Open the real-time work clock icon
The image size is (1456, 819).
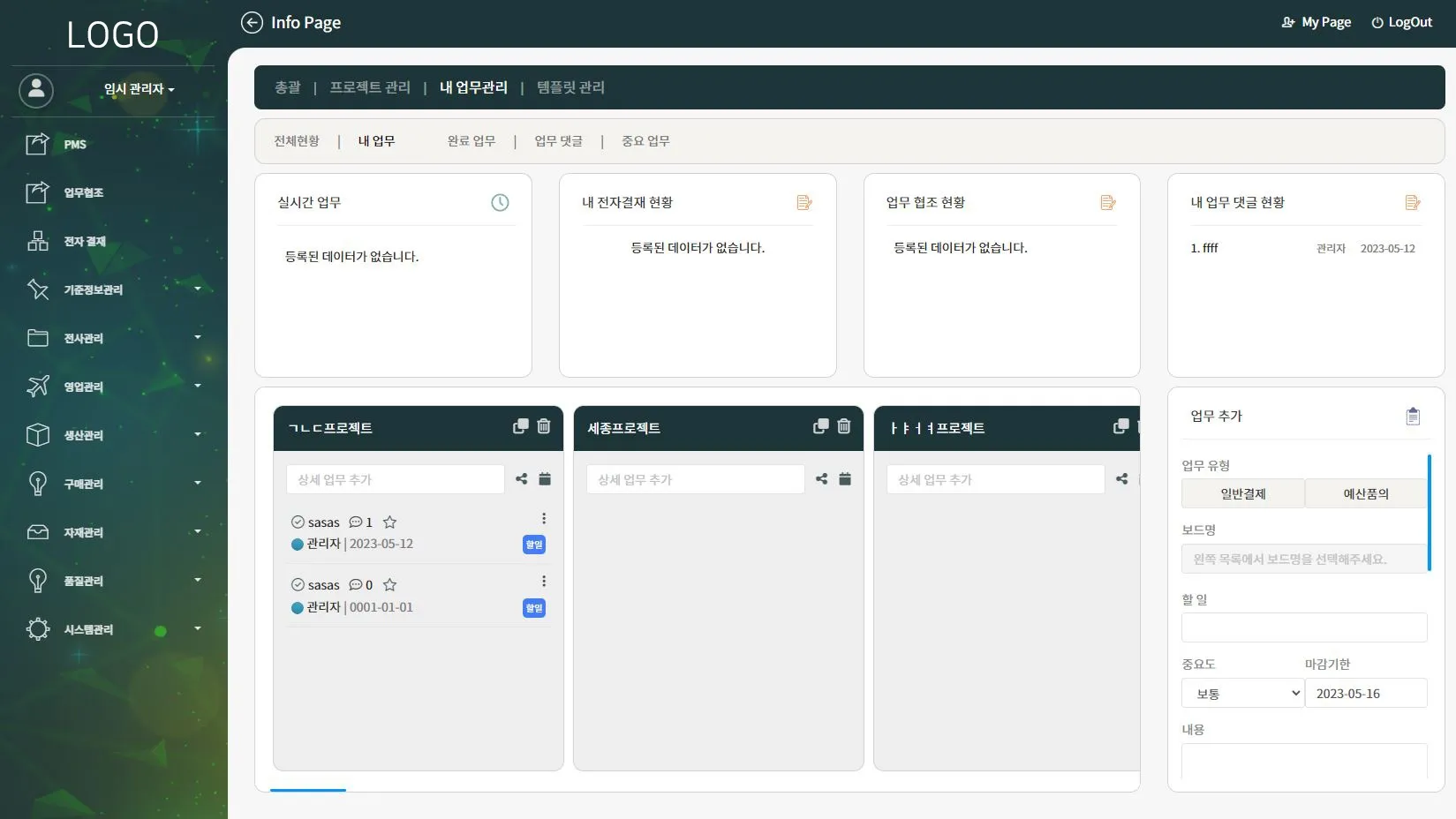click(x=500, y=202)
